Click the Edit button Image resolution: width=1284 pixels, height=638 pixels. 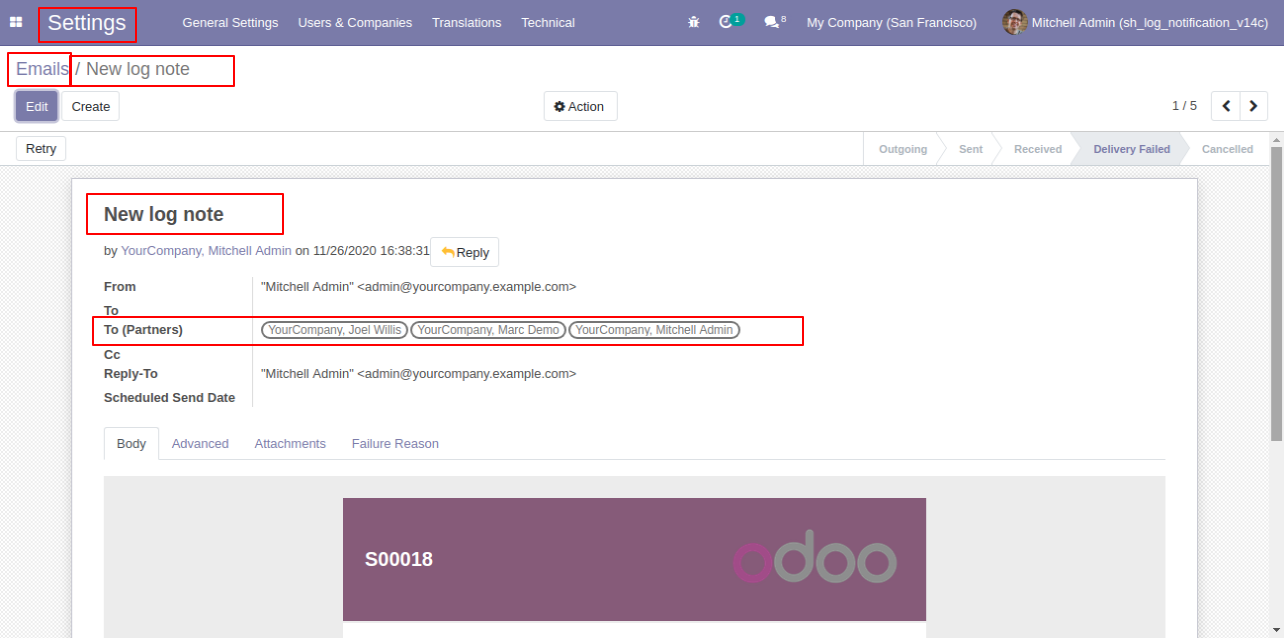37,106
